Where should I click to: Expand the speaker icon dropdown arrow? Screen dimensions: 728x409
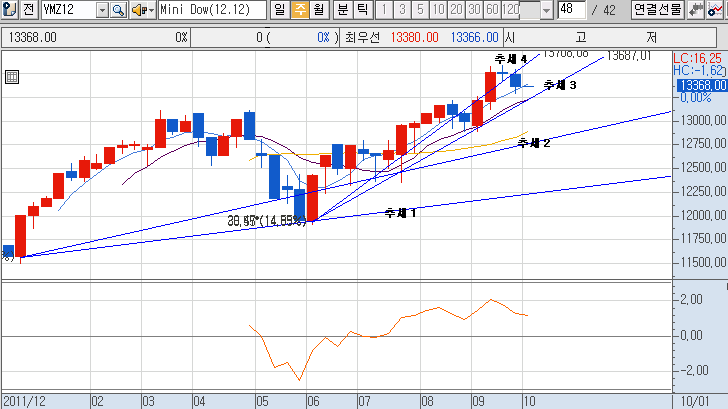[150, 10]
